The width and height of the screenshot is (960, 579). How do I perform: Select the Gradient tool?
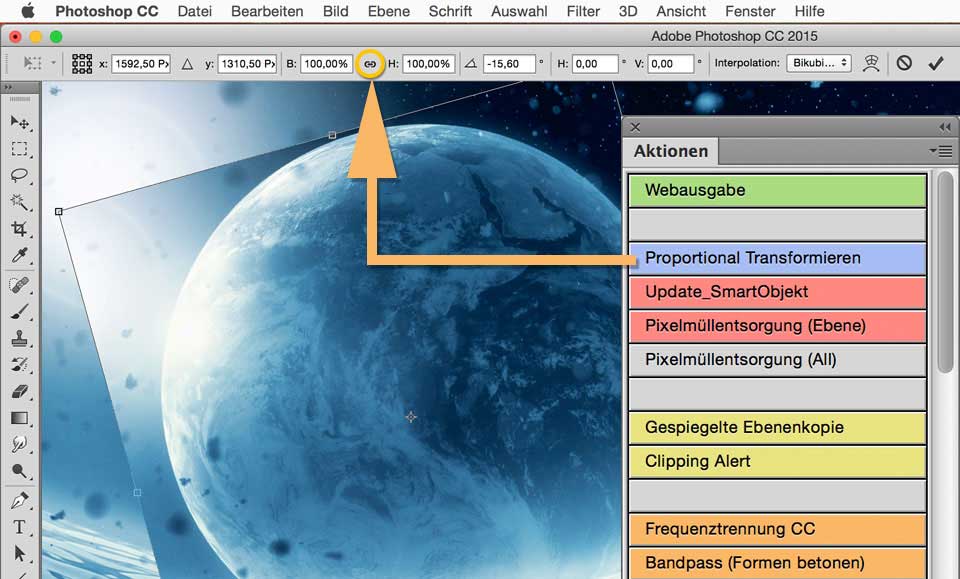tap(20, 418)
